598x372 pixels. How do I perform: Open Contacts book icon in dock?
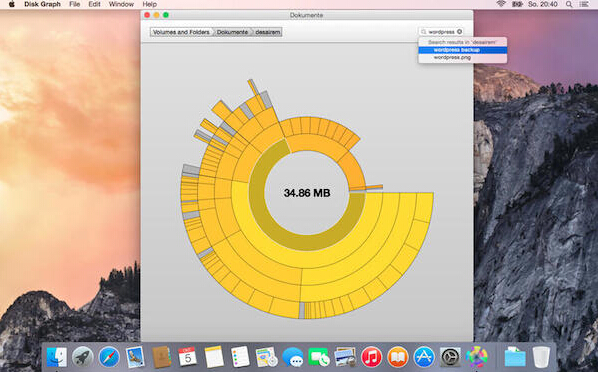162,358
